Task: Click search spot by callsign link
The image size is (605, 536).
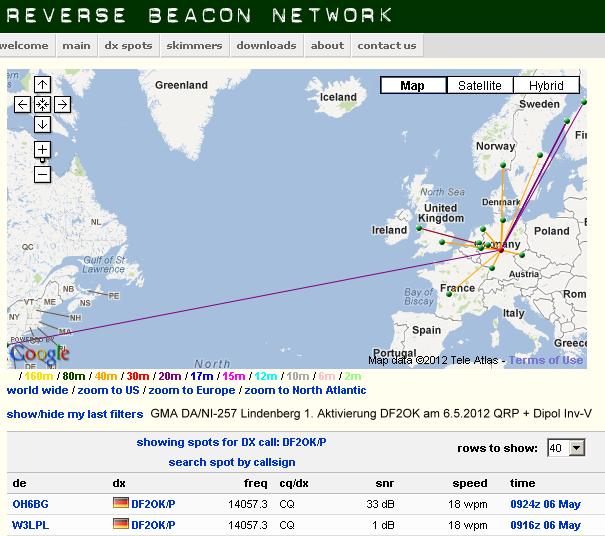Action: pos(232,462)
